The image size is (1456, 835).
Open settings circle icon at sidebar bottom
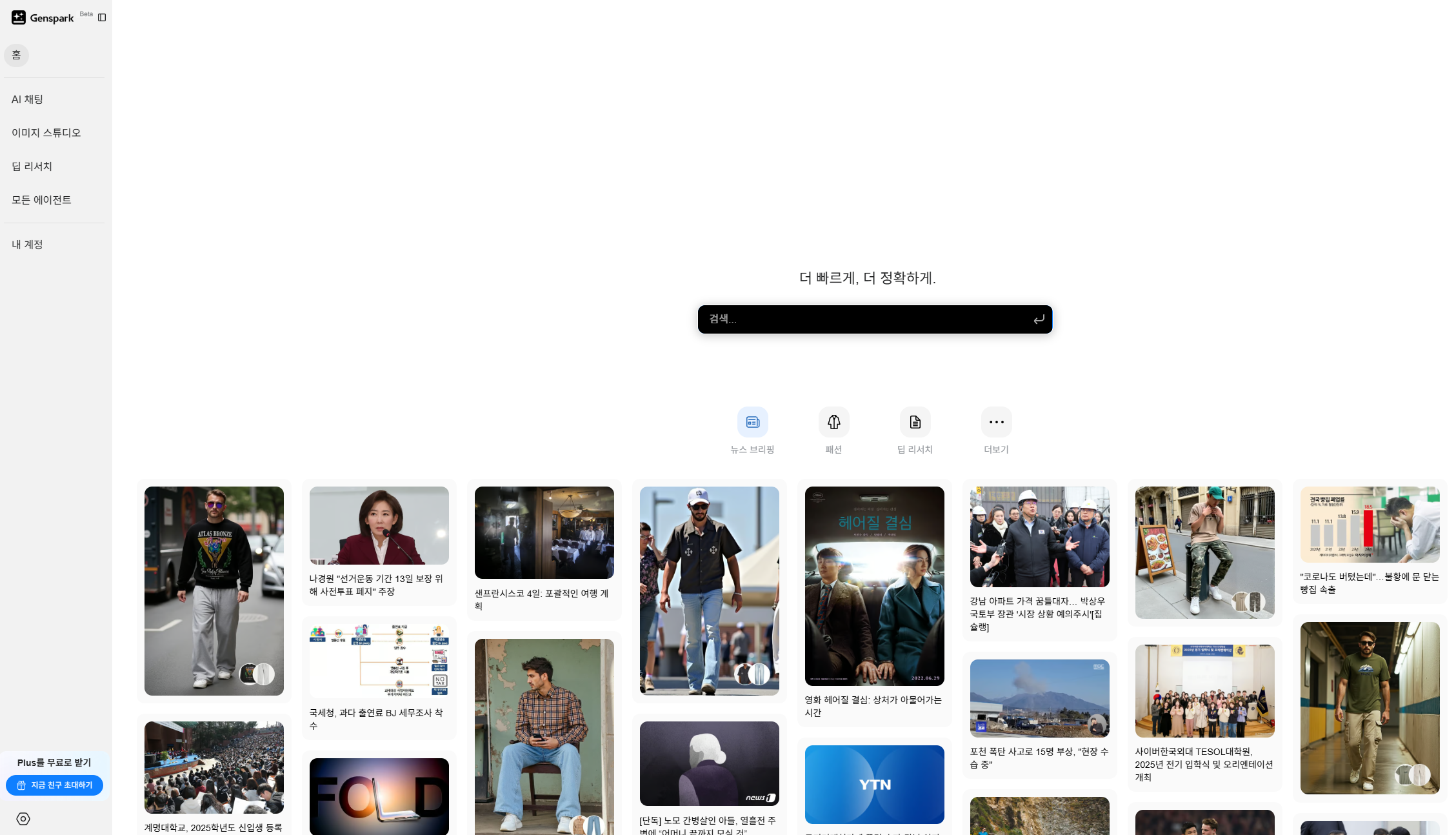23,819
